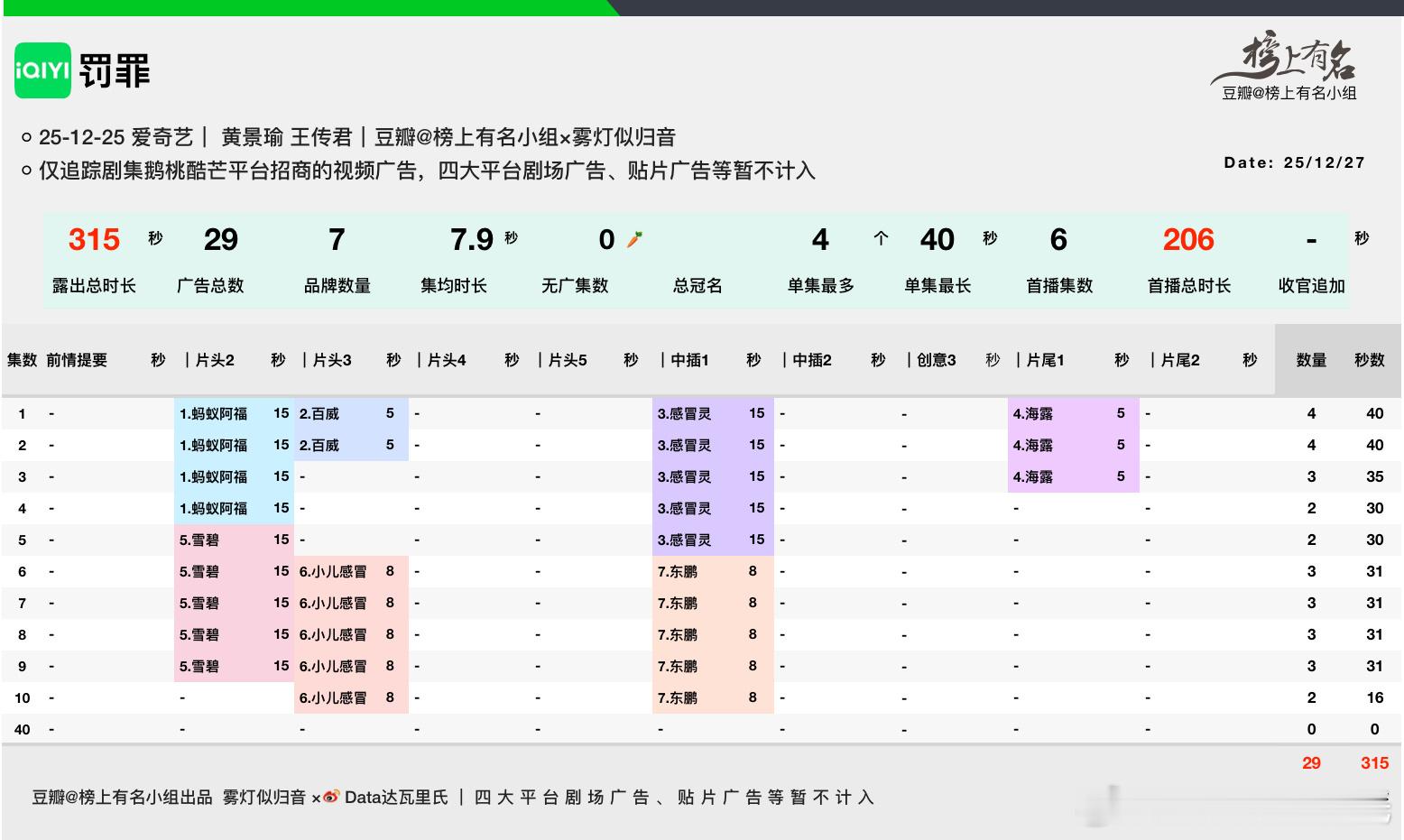Viewport: 1404px width, 840px height.
Task: Click the 数量 column header
Action: click(1311, 360)
